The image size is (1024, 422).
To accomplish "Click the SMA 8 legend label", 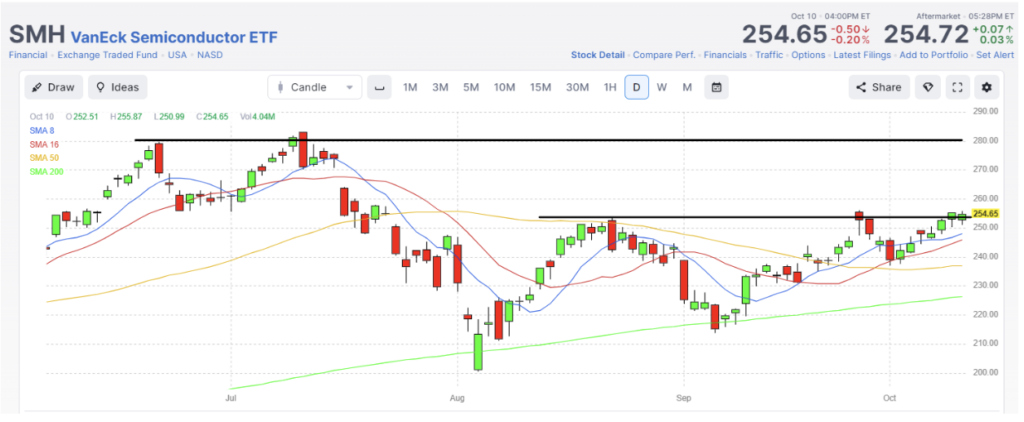I will click(x=42, y=131).
